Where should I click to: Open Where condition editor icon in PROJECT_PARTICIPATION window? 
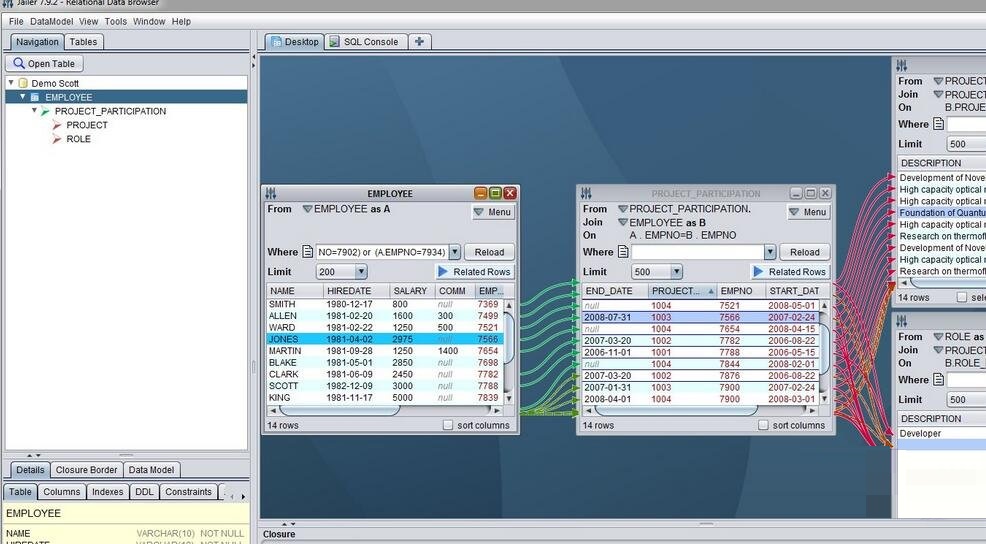pyautogui.click(x=623, y=252)
